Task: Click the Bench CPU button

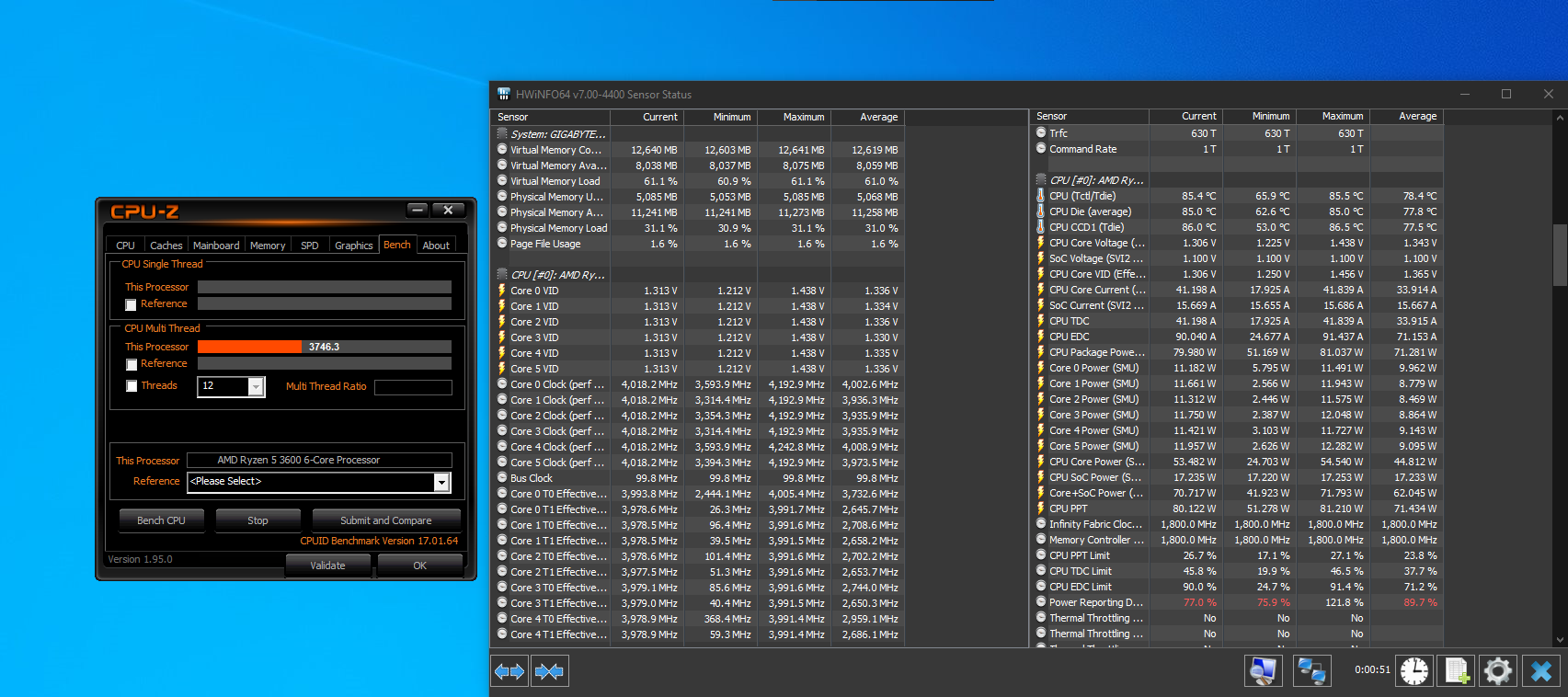Action: coord(161,520)
